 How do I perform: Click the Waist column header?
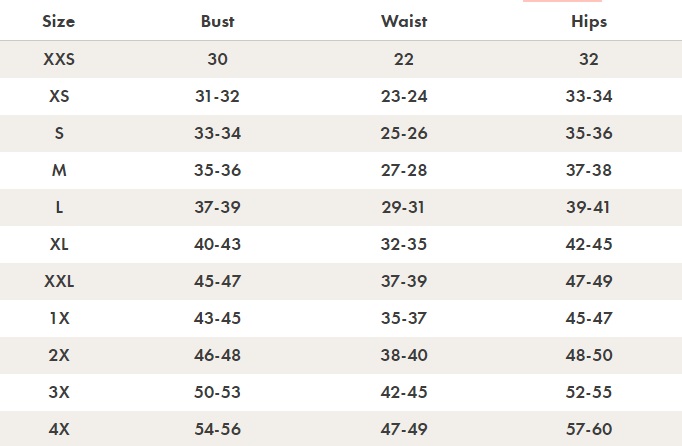tap(404, 21)
